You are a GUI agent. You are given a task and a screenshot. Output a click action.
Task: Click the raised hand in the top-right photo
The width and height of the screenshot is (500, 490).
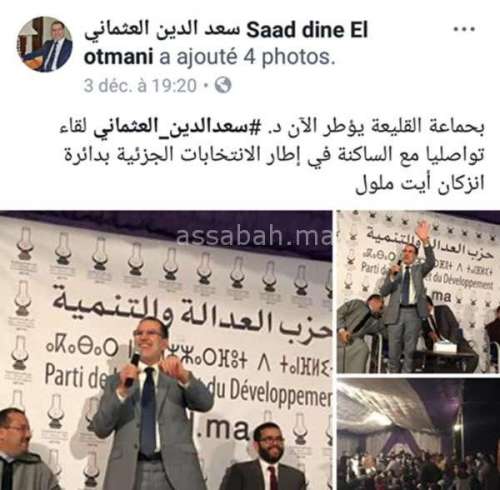[423, 232]
